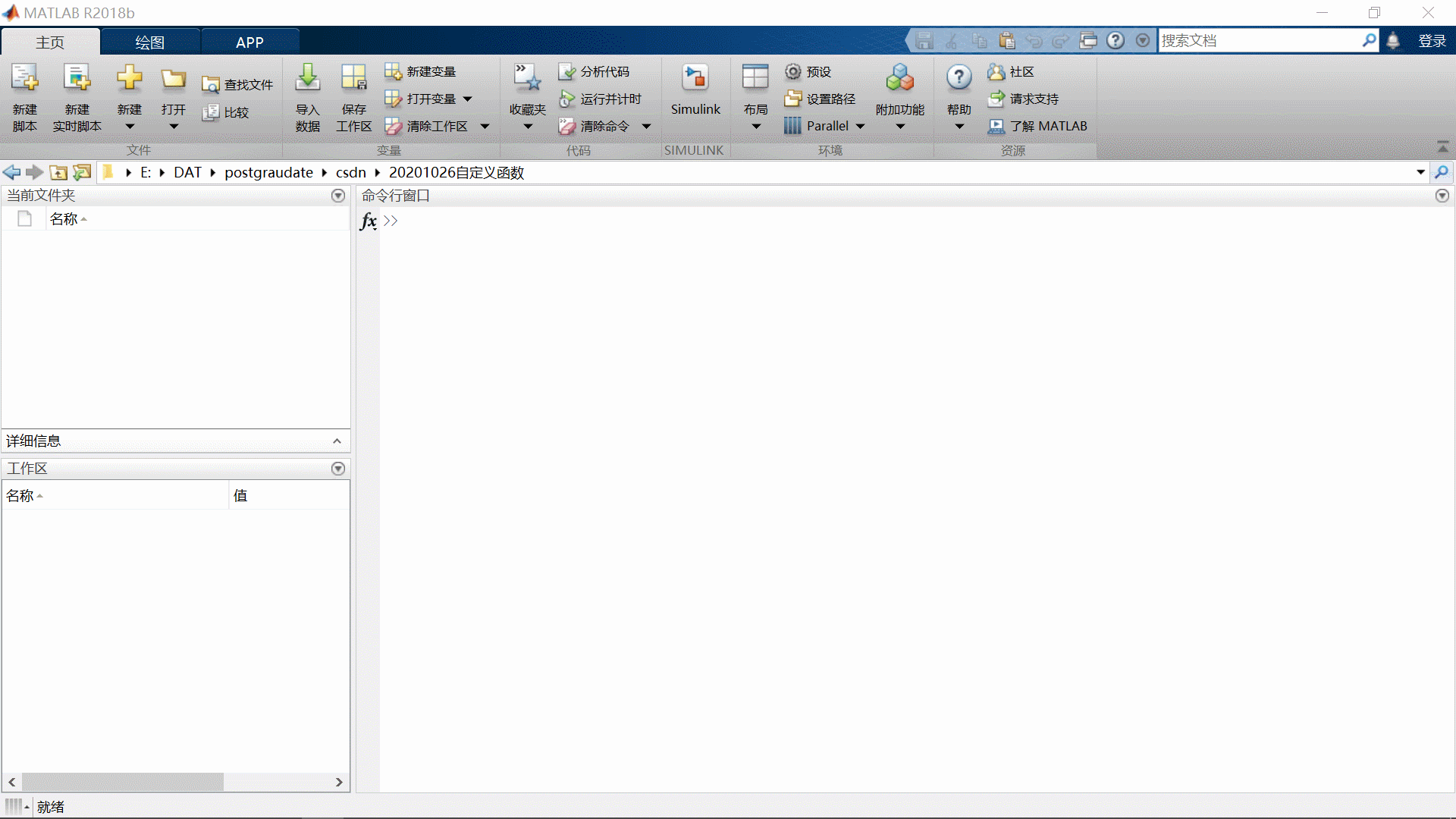This screenshot has height=819, width=1456.
Task: Collapse the Details (详细信息) panel
Action: click(x=337, y=441)
